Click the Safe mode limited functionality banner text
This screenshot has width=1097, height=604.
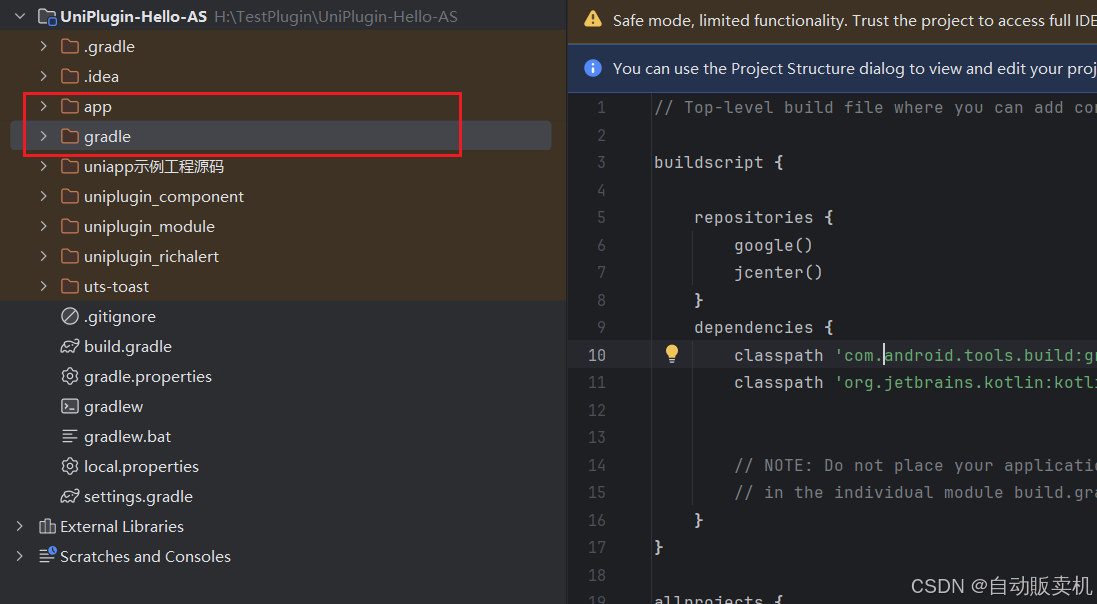pos(854,20)
